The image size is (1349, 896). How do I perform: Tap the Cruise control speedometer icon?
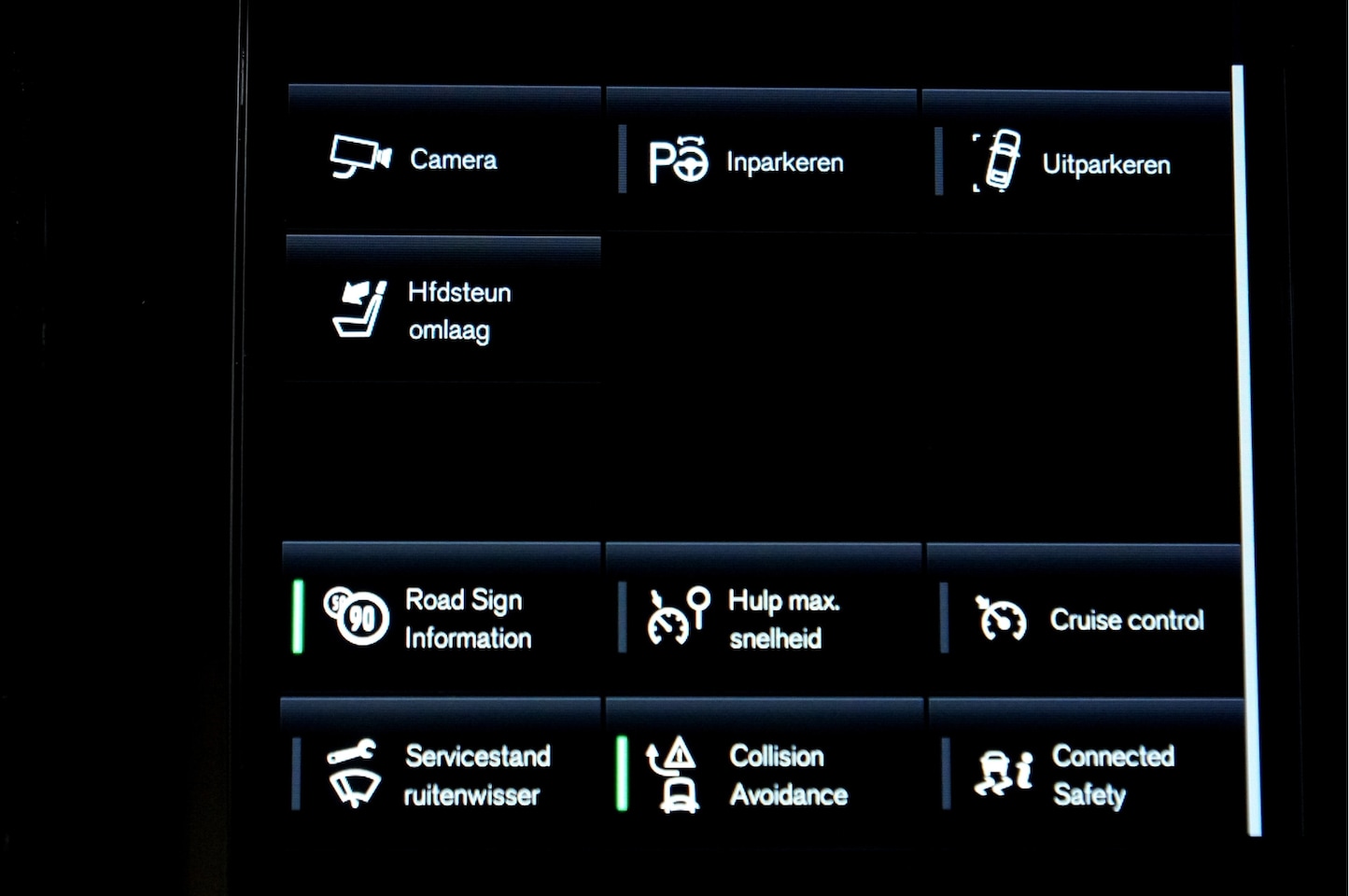click(1001, 618)
